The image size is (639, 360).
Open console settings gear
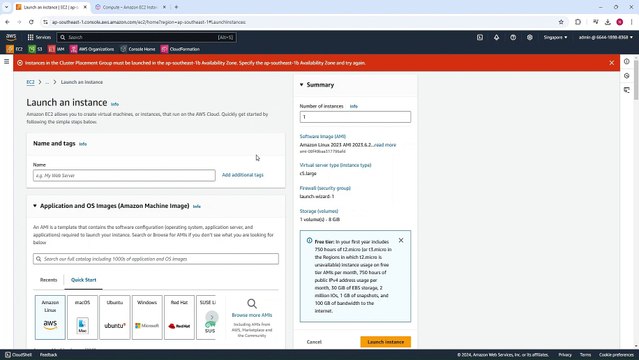click(529, 37)
